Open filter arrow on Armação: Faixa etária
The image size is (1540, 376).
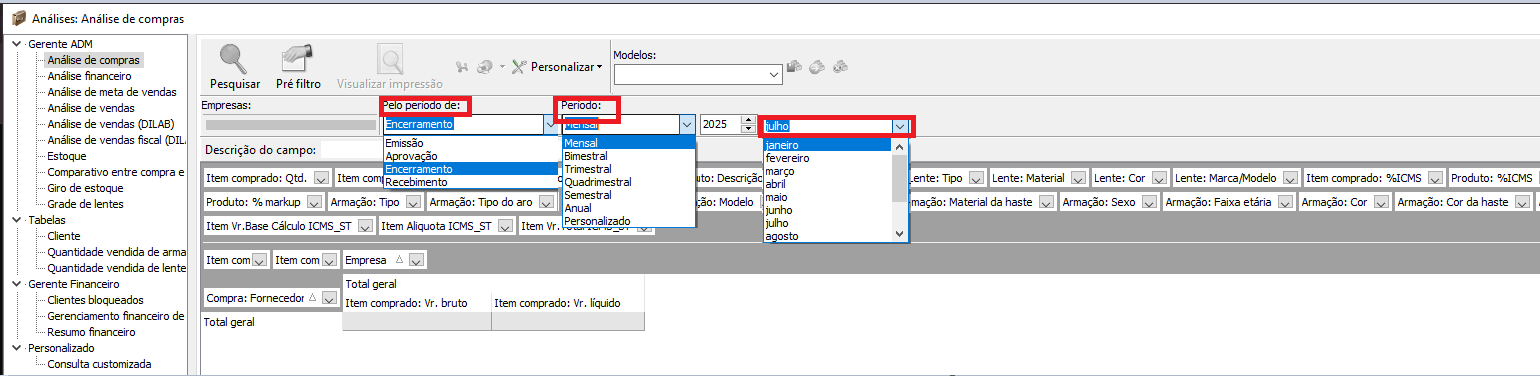tap(1284, 202)
